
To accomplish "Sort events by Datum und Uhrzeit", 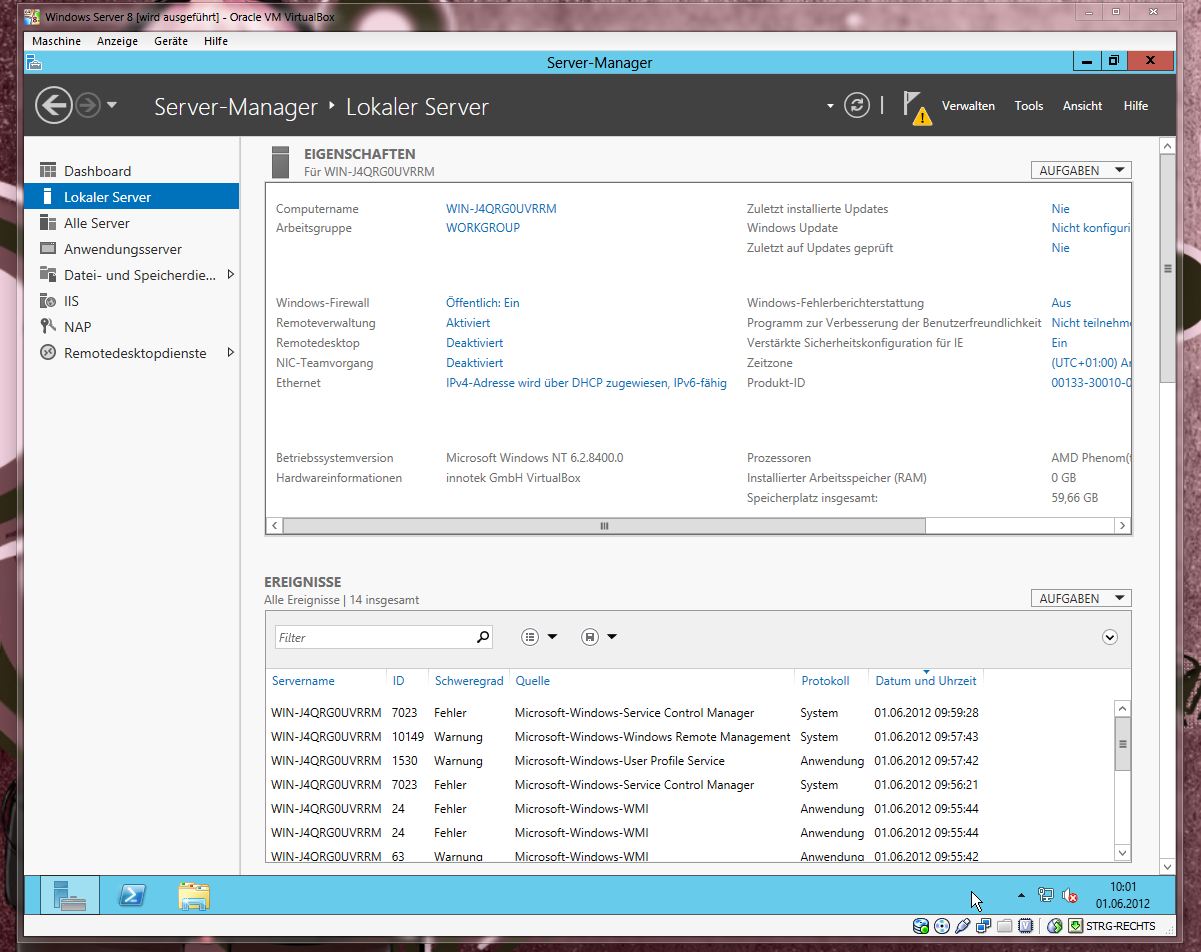I will (926, 681).
